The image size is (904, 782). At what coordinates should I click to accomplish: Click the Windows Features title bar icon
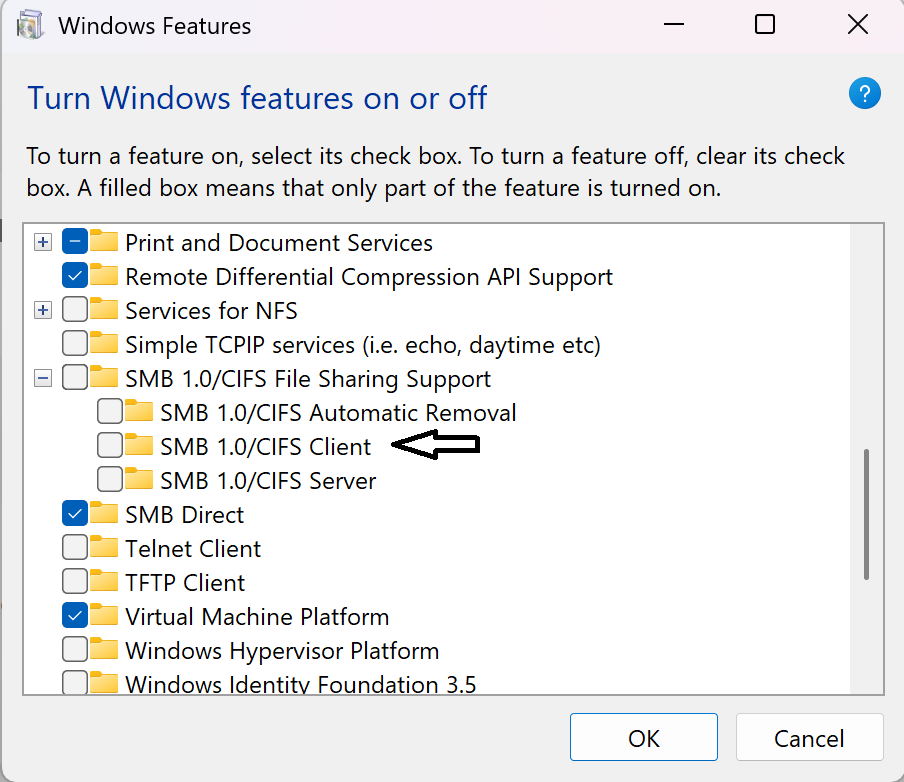point(30,26)
